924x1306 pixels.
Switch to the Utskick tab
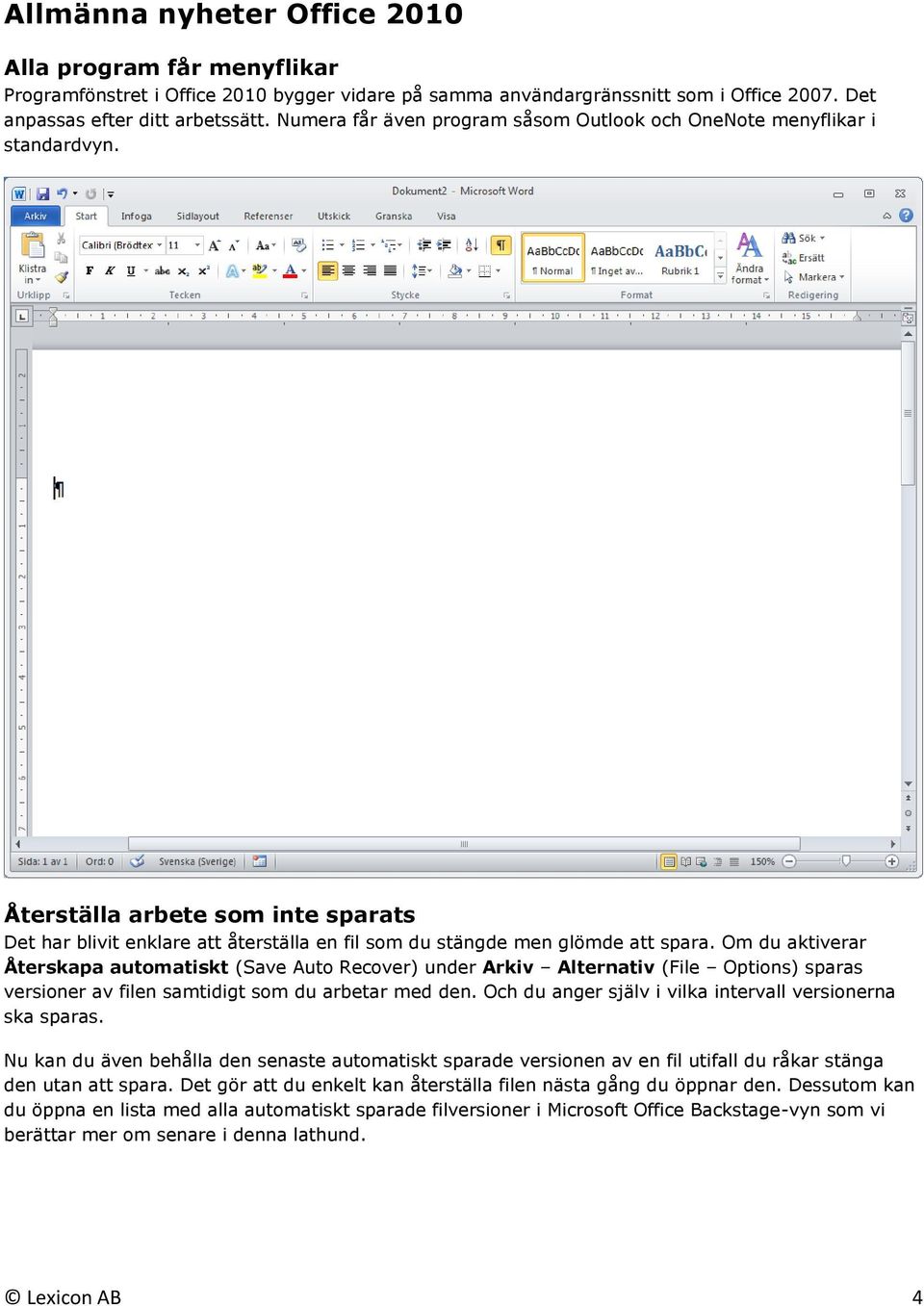tap(334, 217)
